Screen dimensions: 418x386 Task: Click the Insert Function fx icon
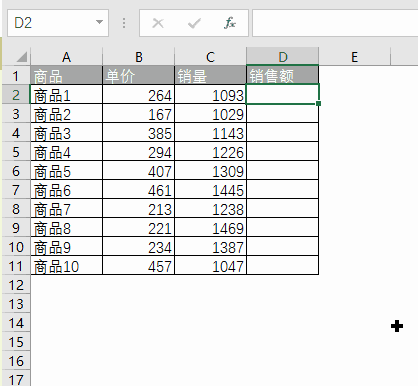(x=230, y=23)
